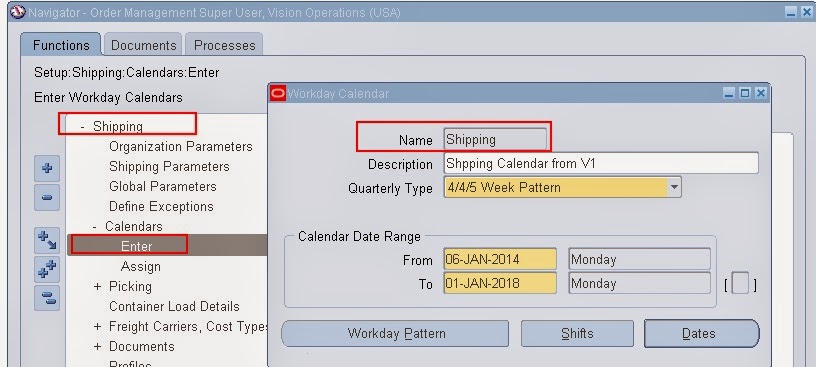Click the Shifts button
The image size is (816, 367).
pos(577,334)
